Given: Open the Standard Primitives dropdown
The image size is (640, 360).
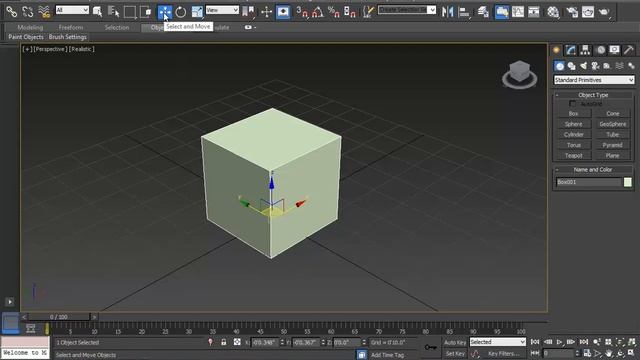Looking at the screenshot, I should [593, 80].
